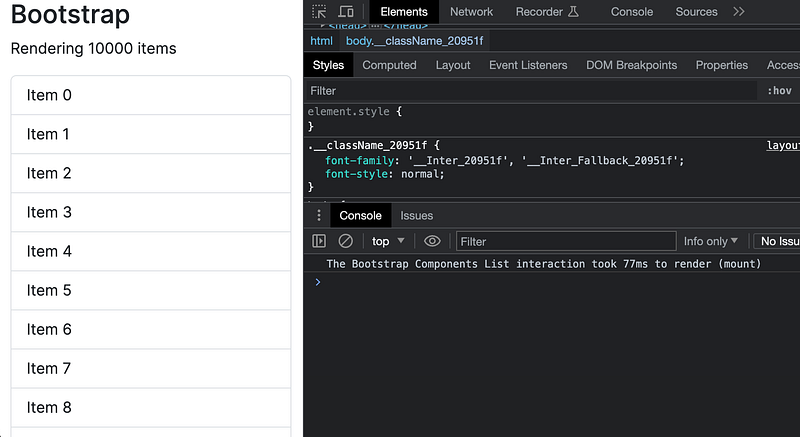Switch to the Styles pane tab
The height and width of the screenshot is (437, 800).
point(328,65)
